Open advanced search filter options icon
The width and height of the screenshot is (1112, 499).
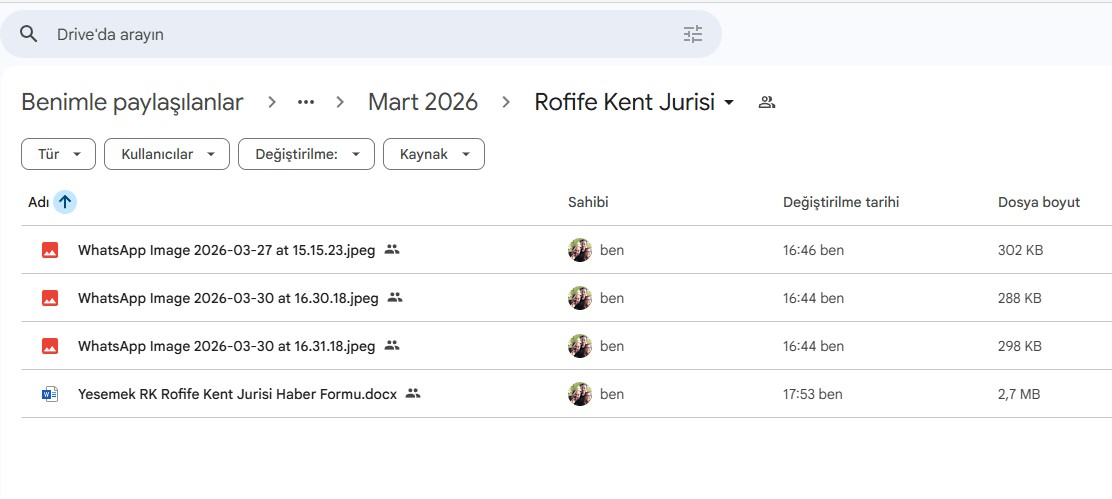[693, 34]
